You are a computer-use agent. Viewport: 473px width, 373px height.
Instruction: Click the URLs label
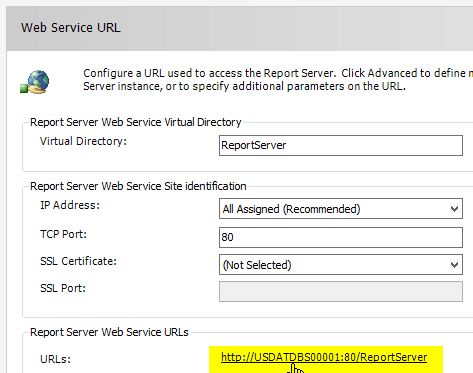(x=55, y=359)
